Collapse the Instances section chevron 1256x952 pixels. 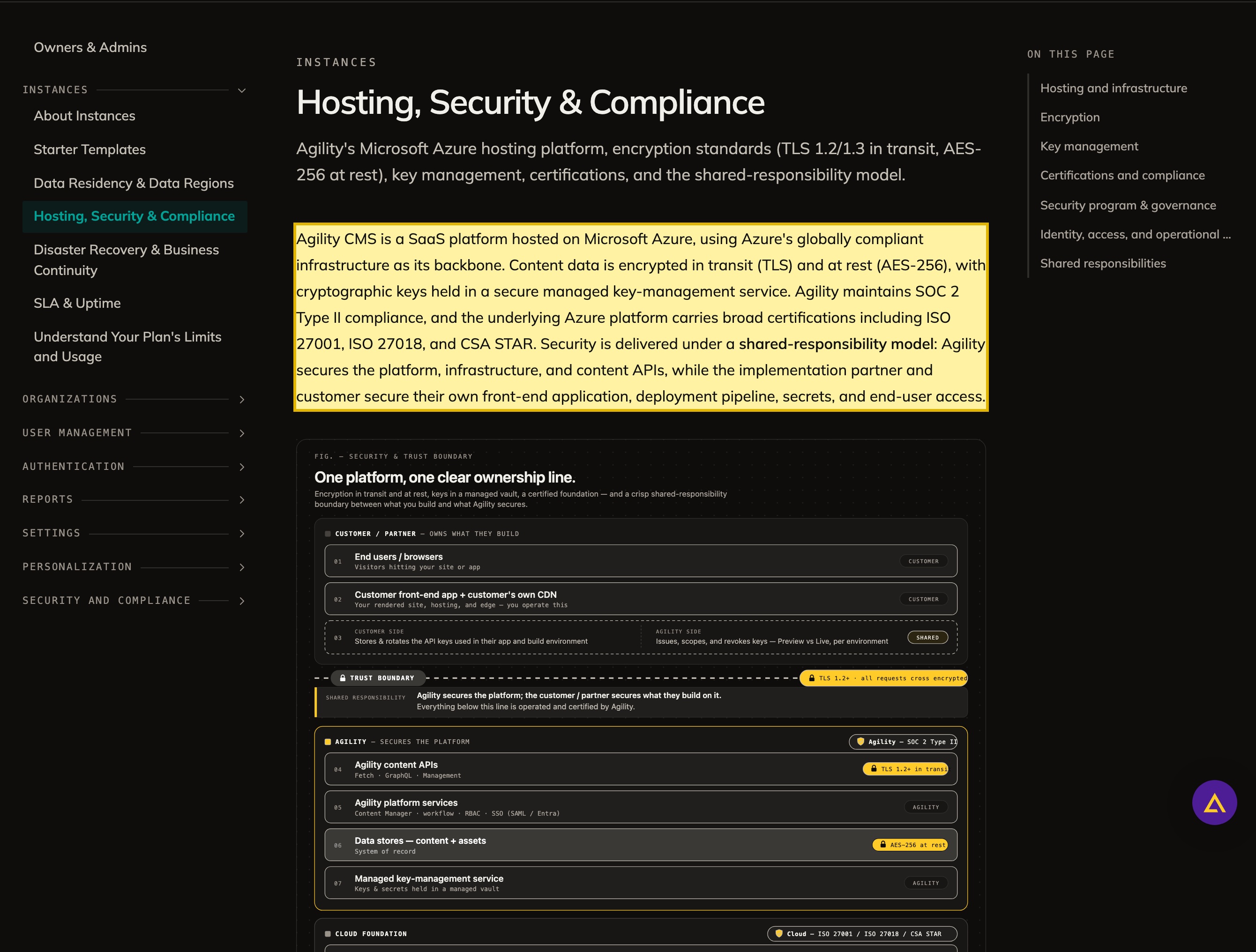(x=241, y=90)
